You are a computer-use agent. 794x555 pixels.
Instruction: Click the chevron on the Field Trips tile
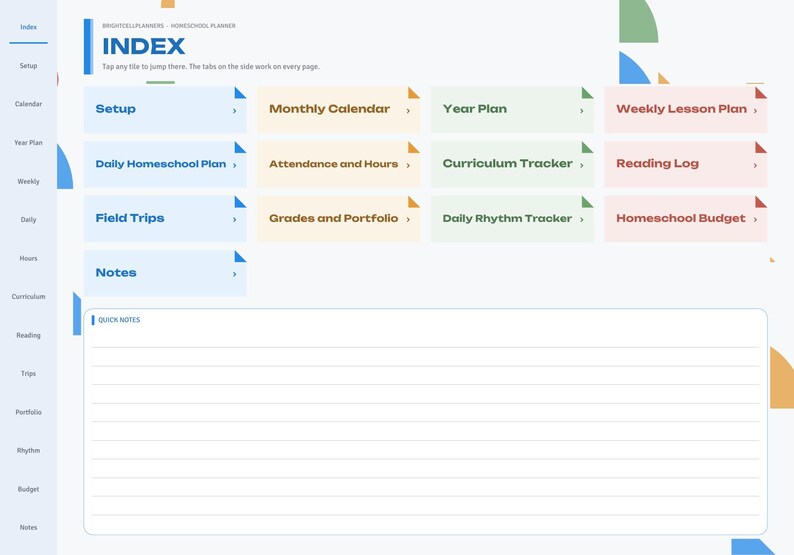234,219
